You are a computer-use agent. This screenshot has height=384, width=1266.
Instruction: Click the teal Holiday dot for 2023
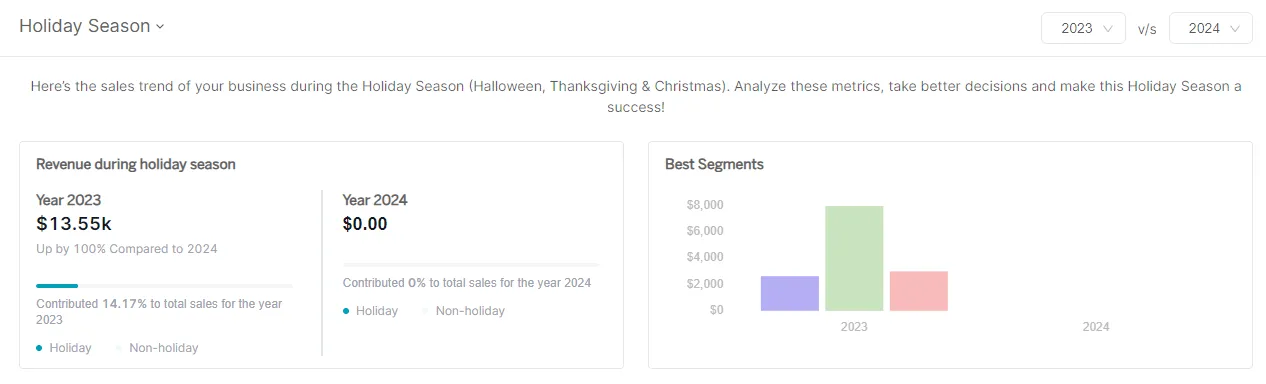(39, 348)
